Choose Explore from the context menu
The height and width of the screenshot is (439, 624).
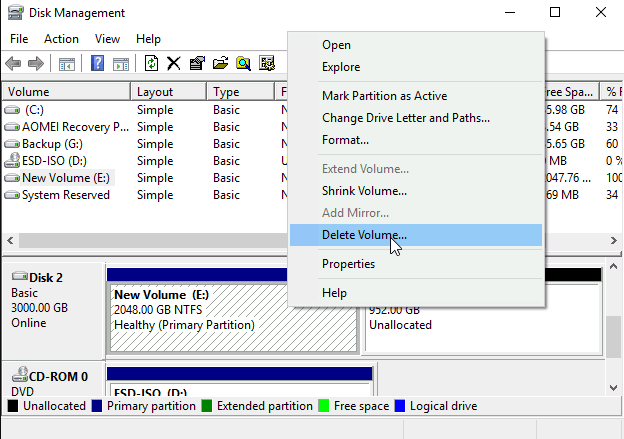point(416,67)
